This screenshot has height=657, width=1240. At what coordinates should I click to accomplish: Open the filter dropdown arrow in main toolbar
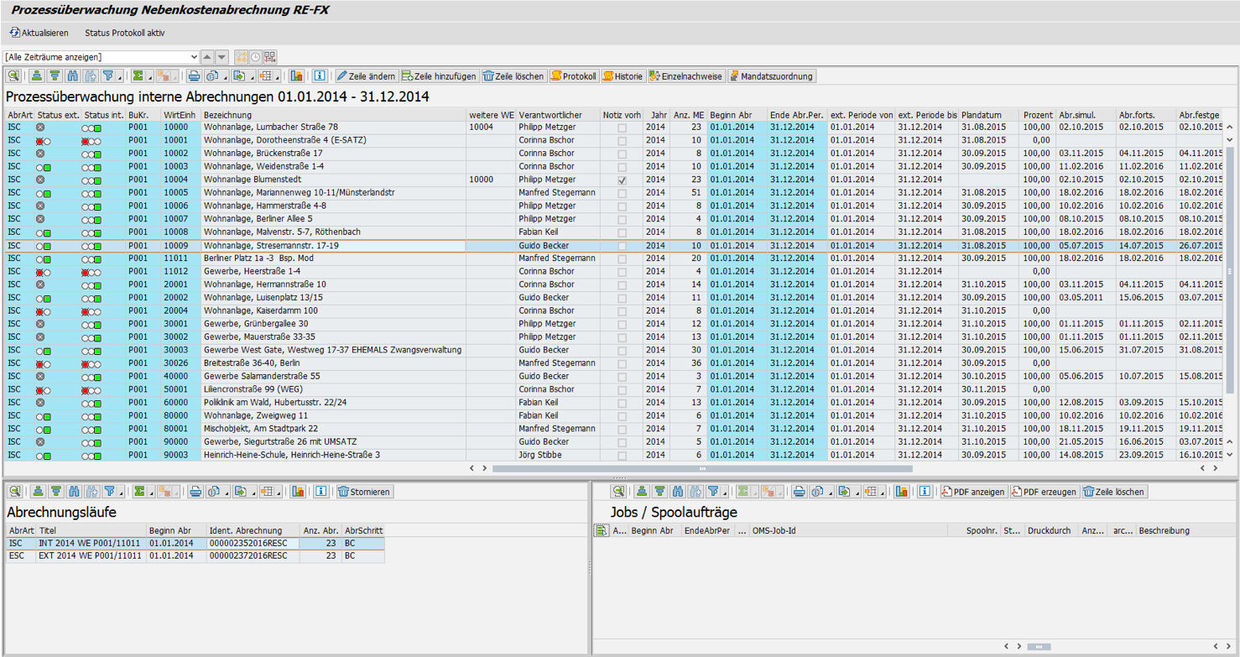tap(119, 76)
